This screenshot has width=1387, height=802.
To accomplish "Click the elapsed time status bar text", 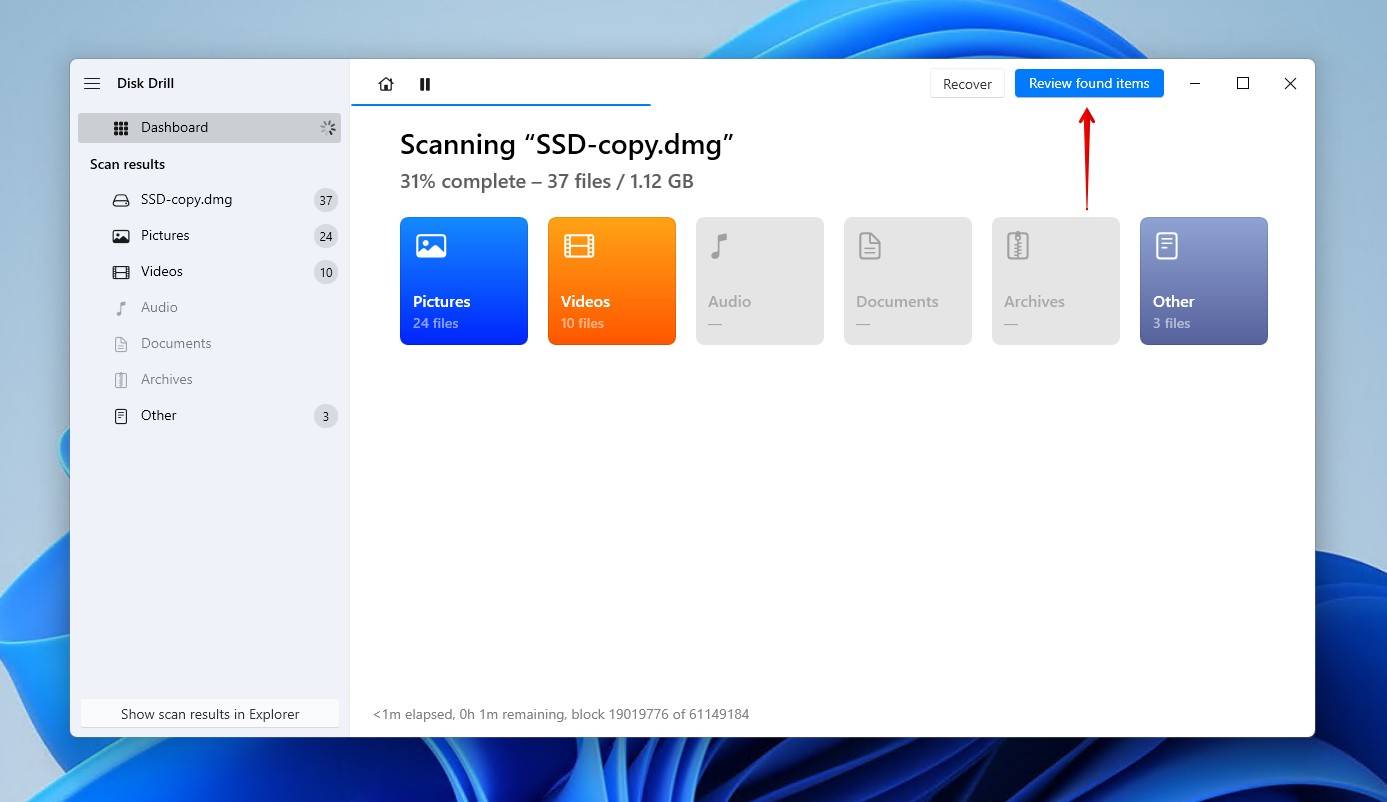I will pyautogui.click(x=561, y=714).
